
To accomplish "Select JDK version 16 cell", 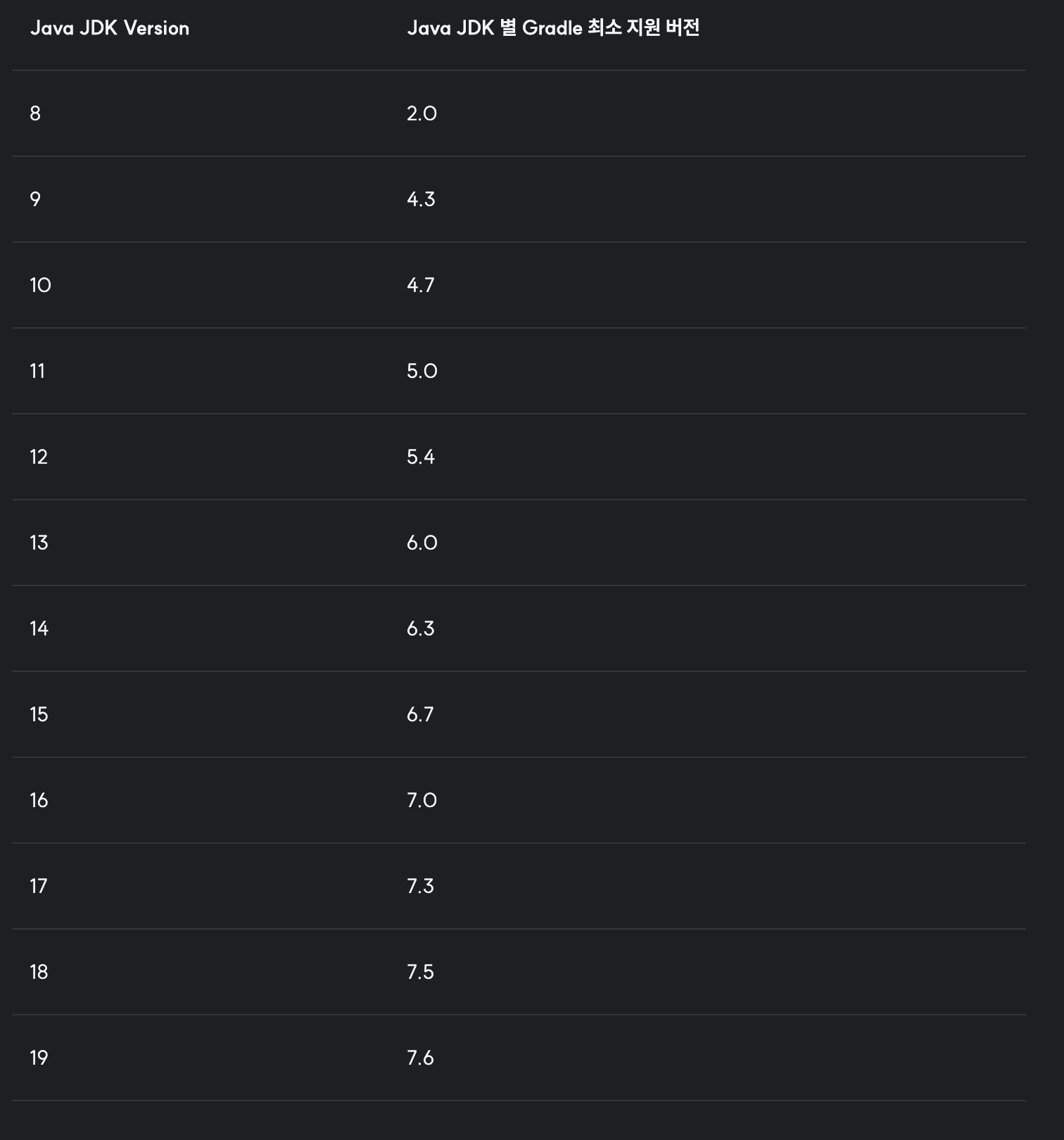I will (x=39, y=800).
